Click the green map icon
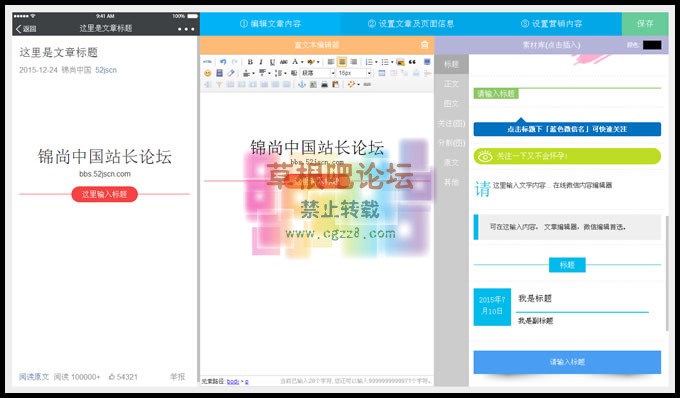This screenshot has height=398, width=680. click(x=313, y=85)
